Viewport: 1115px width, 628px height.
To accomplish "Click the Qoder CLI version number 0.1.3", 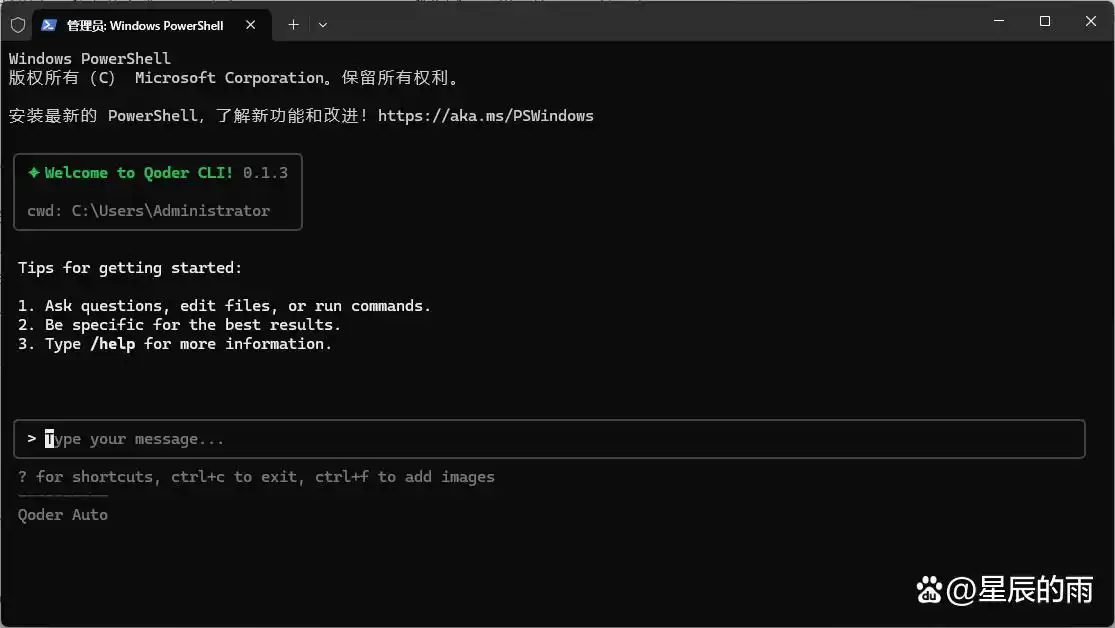I will (265, 172).
